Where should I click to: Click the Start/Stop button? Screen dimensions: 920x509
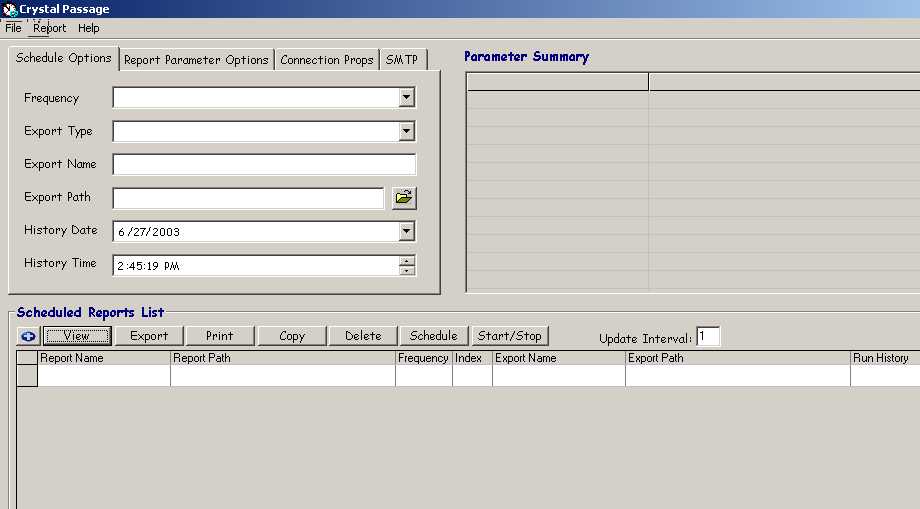(509, 336)
